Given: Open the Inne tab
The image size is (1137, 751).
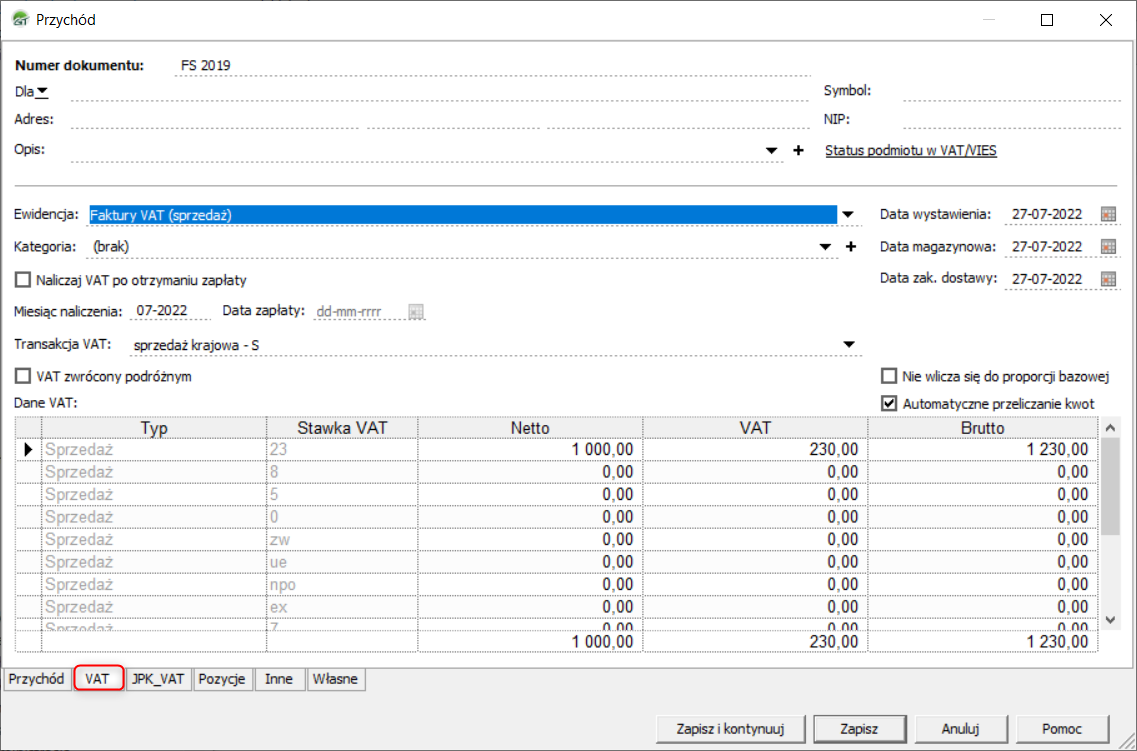Looking at the screenshot, I should [x=279, y=679].
